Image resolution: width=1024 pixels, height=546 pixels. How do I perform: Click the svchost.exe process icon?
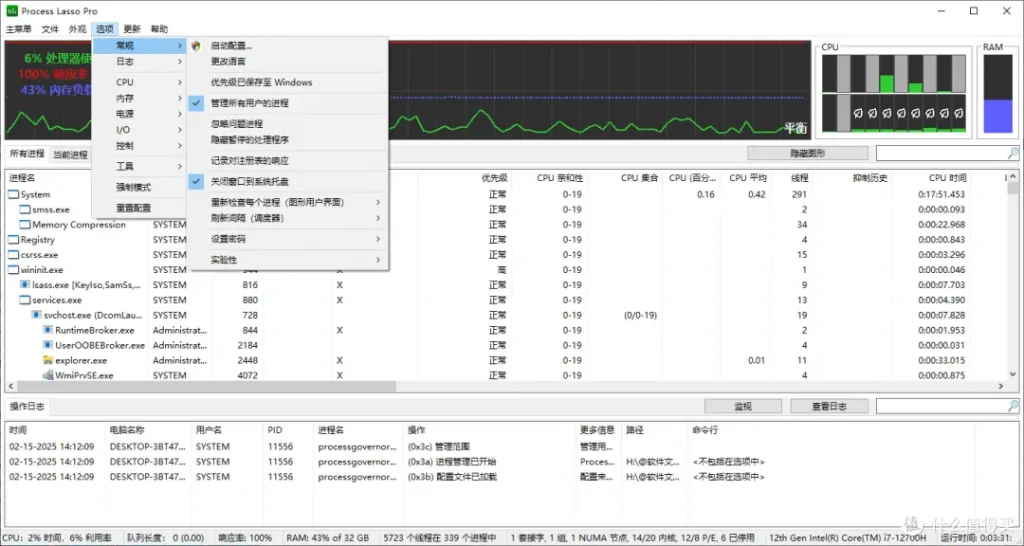pos(37,315)
